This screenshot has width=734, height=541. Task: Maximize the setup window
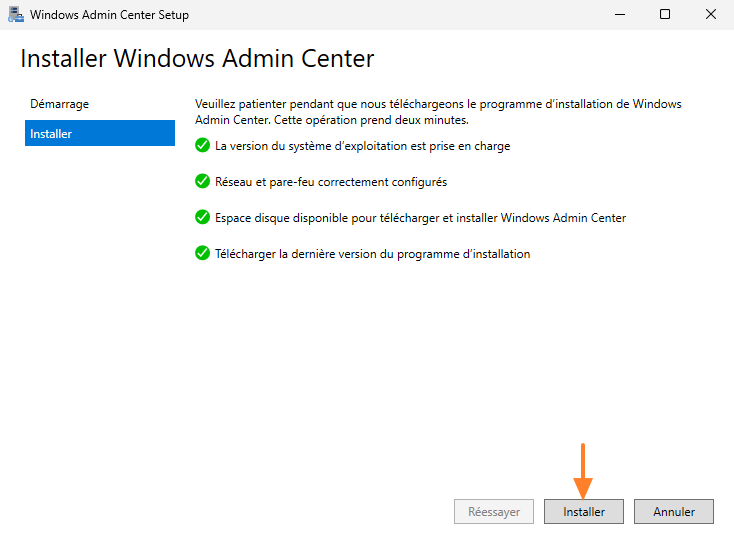(665, 15)
